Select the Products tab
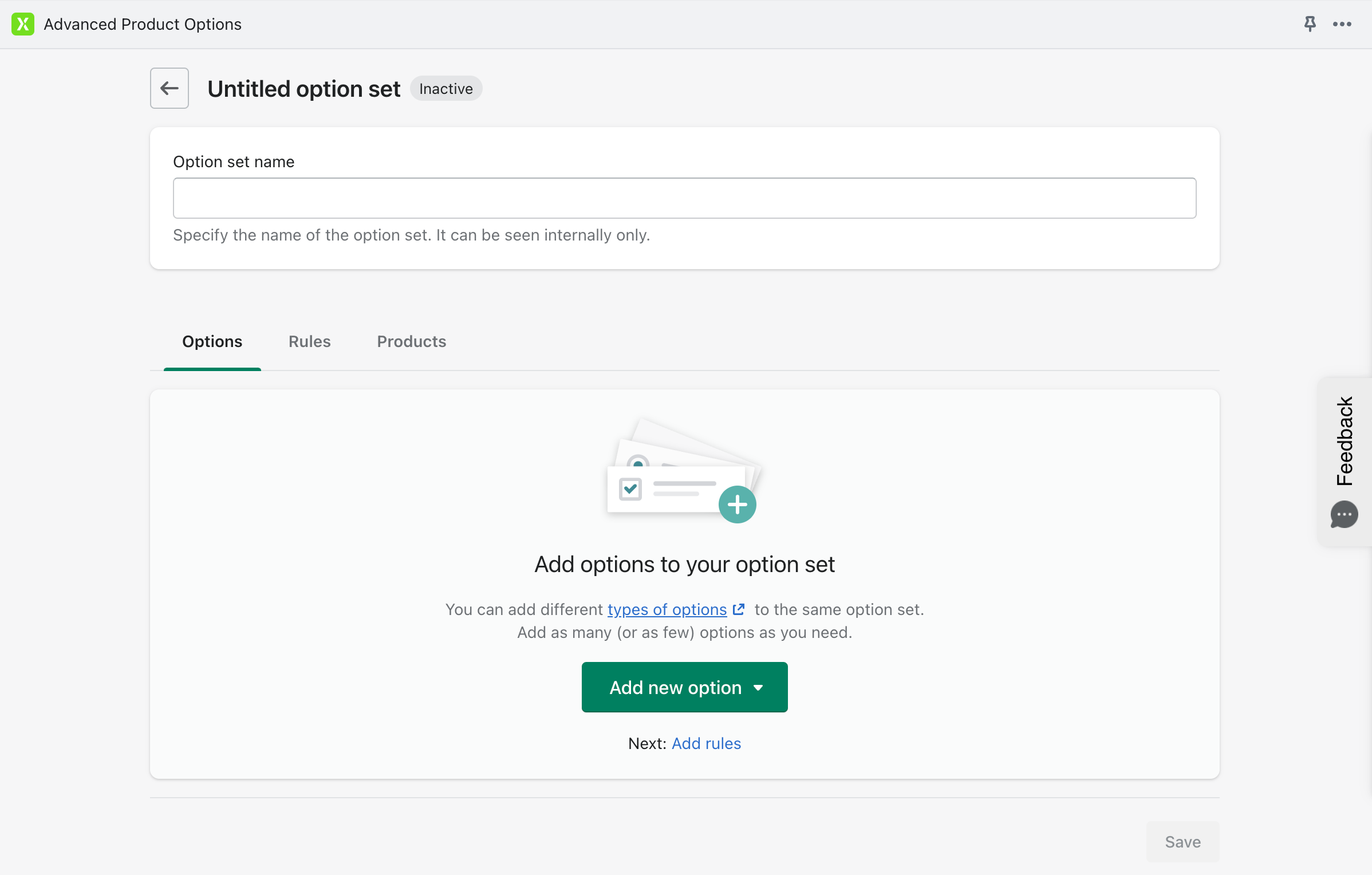1372x875 pixels. click(x=411, y=341)
